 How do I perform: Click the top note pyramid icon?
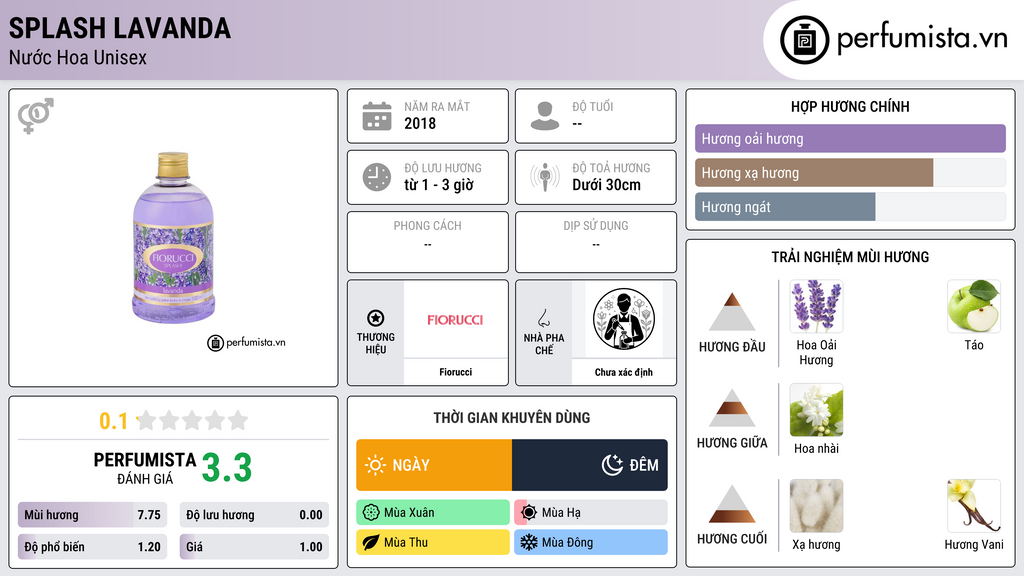(732, 312)
